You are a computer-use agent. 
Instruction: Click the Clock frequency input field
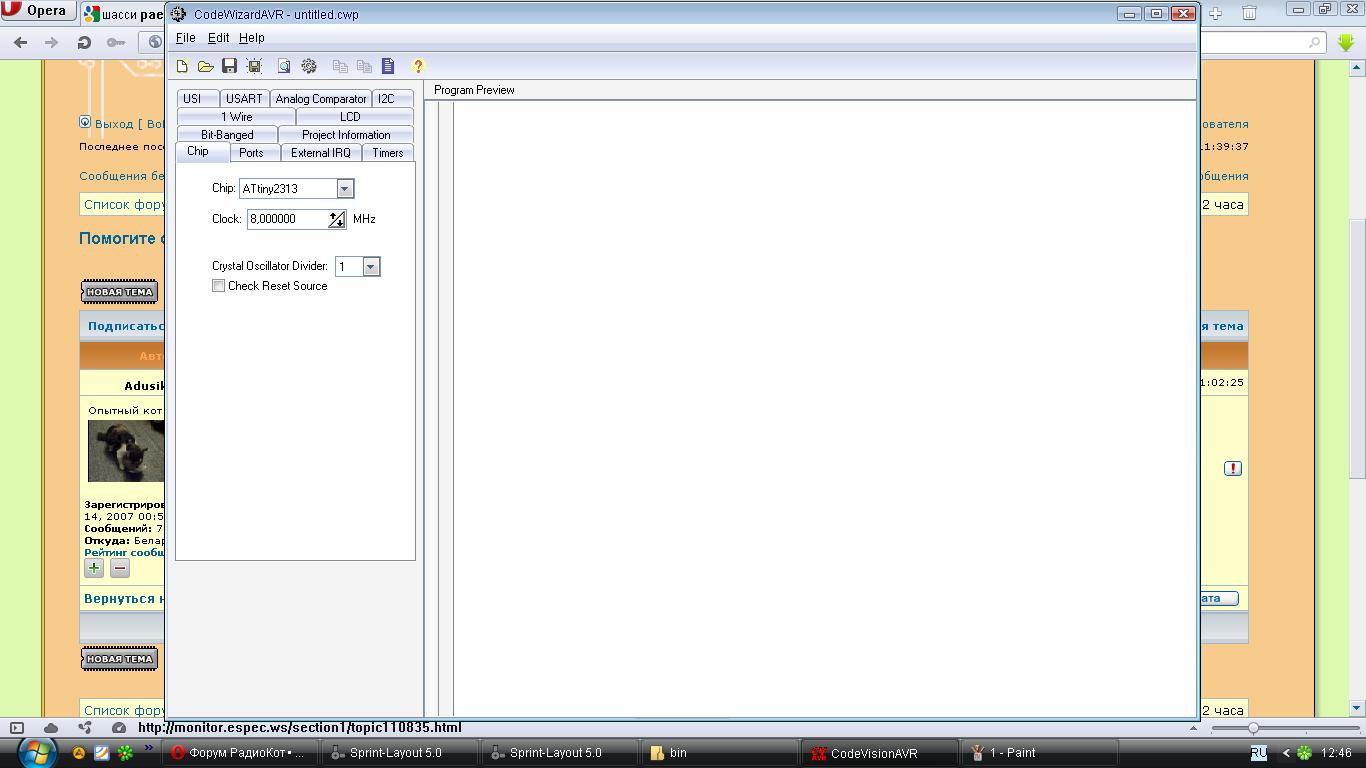286,219
